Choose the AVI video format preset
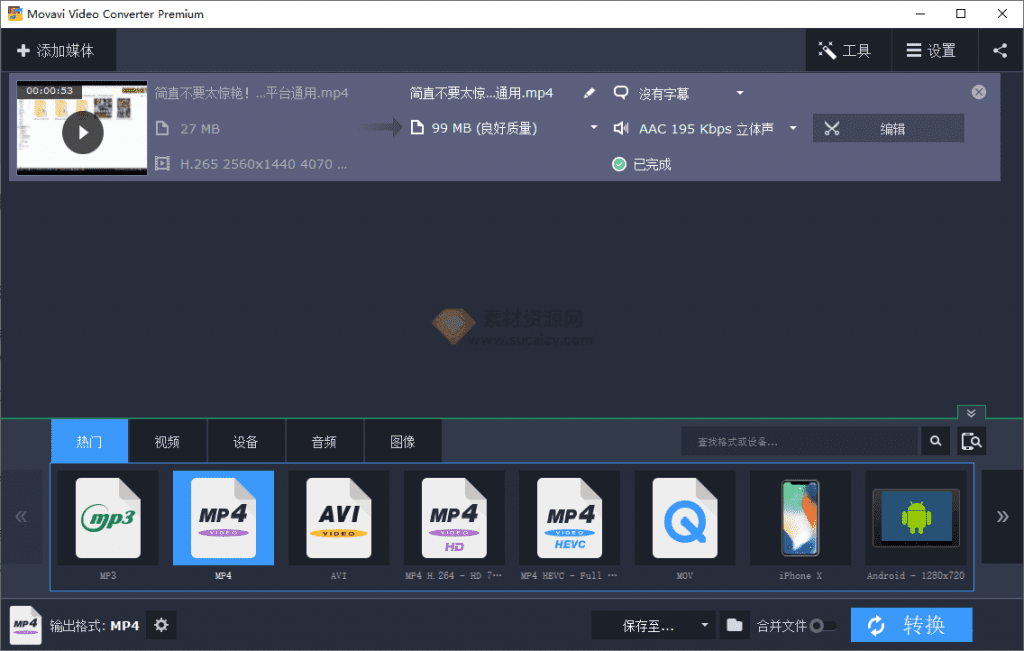The image size is (1024, 651). click(338, 518)
